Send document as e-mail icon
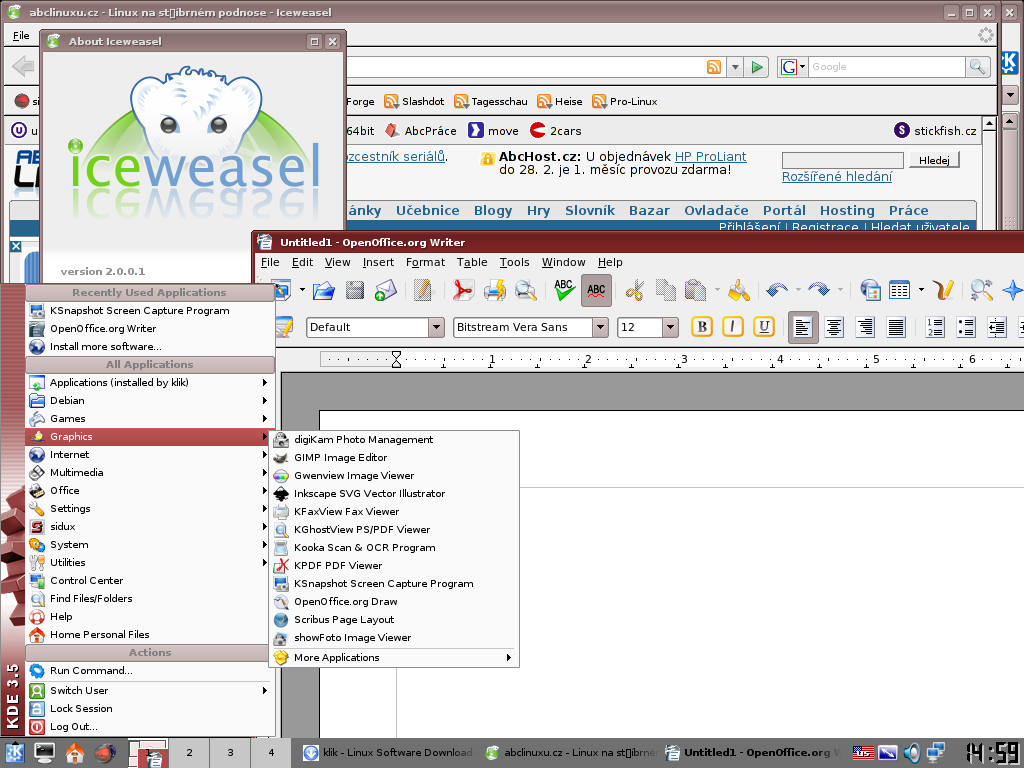Screen dimensions: 1024x768 [x=385, y=290]
